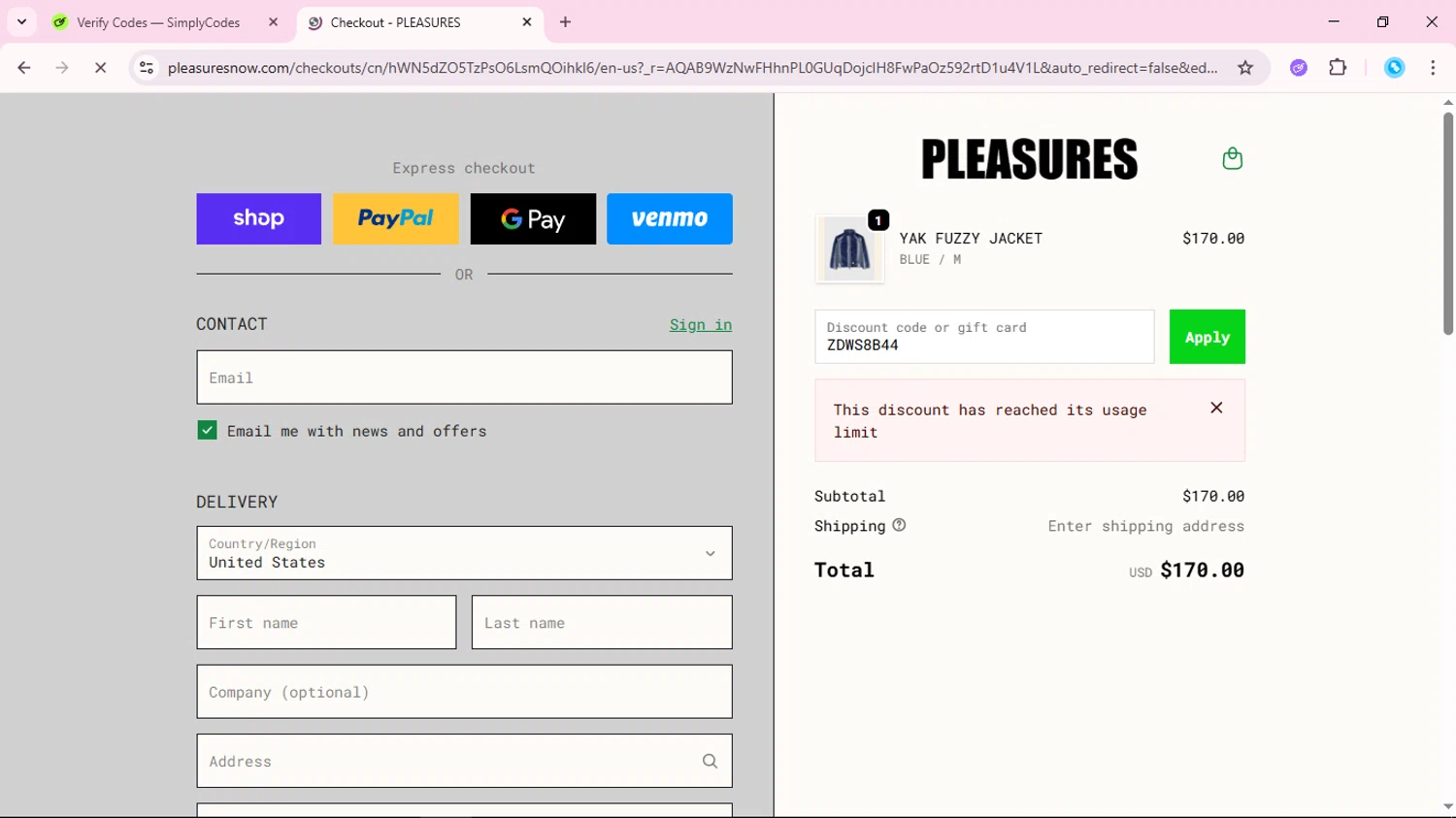The image size is (1456, 818).
Task: Click the scrollbar down arrow
Action: pos(1447,806)
